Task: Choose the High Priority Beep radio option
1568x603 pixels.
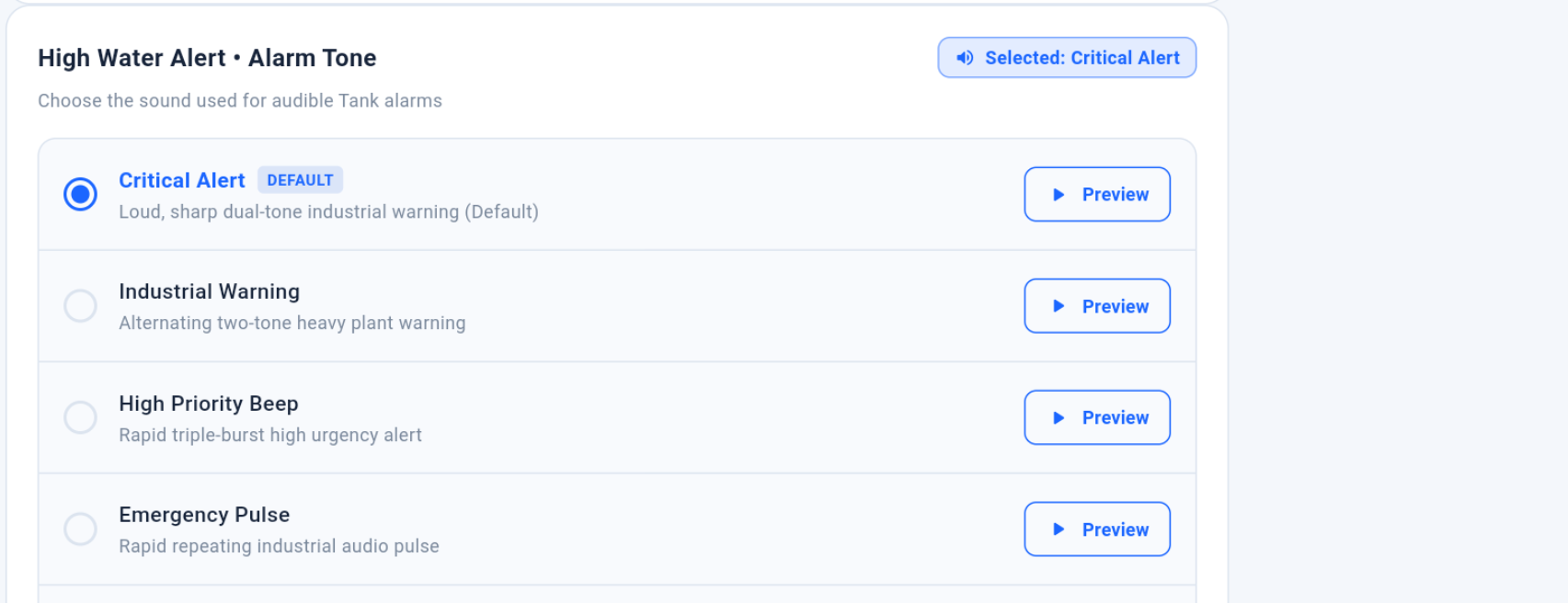Action: (80, 417)
